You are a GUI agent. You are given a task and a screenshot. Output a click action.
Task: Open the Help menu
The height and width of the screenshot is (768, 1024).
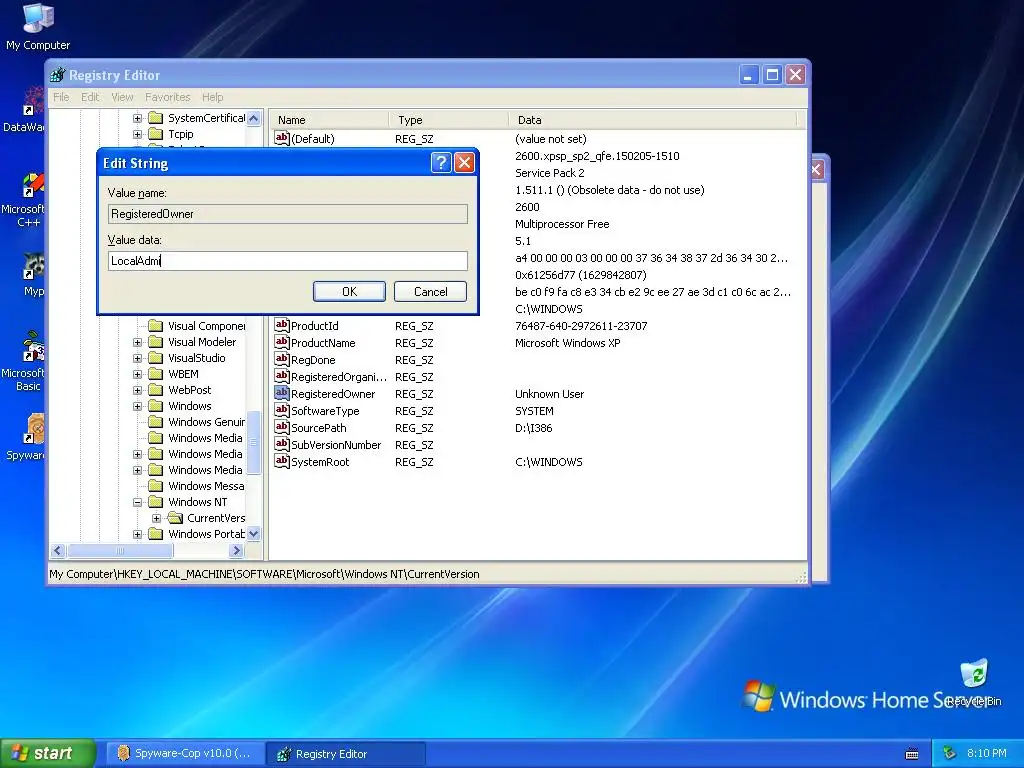[x=212, y=97]
